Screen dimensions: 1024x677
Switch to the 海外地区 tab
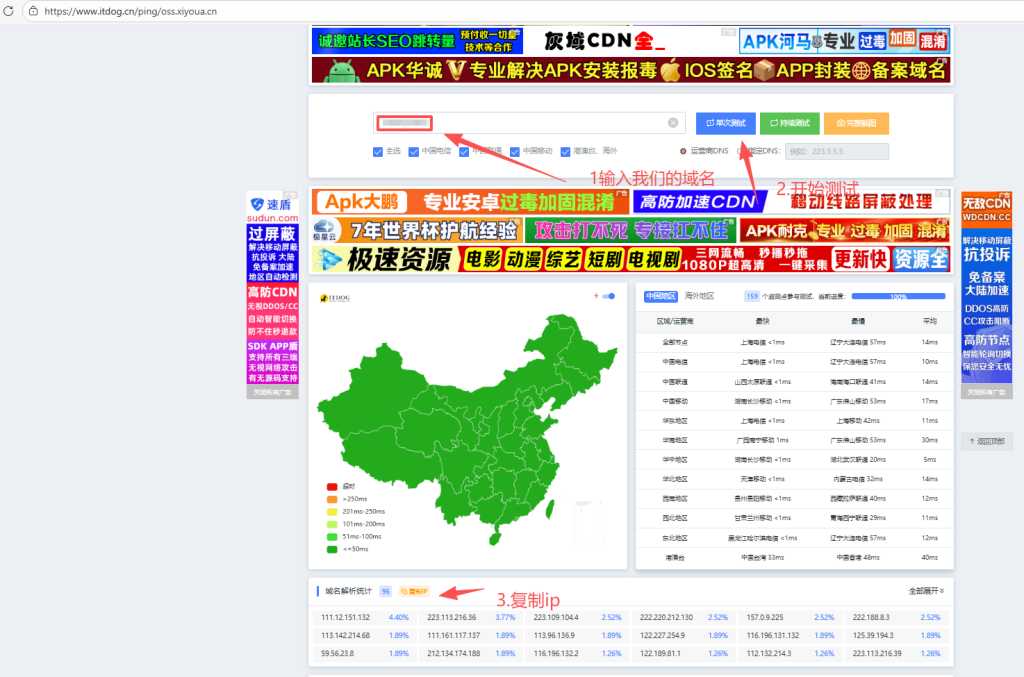coord(700,296)
